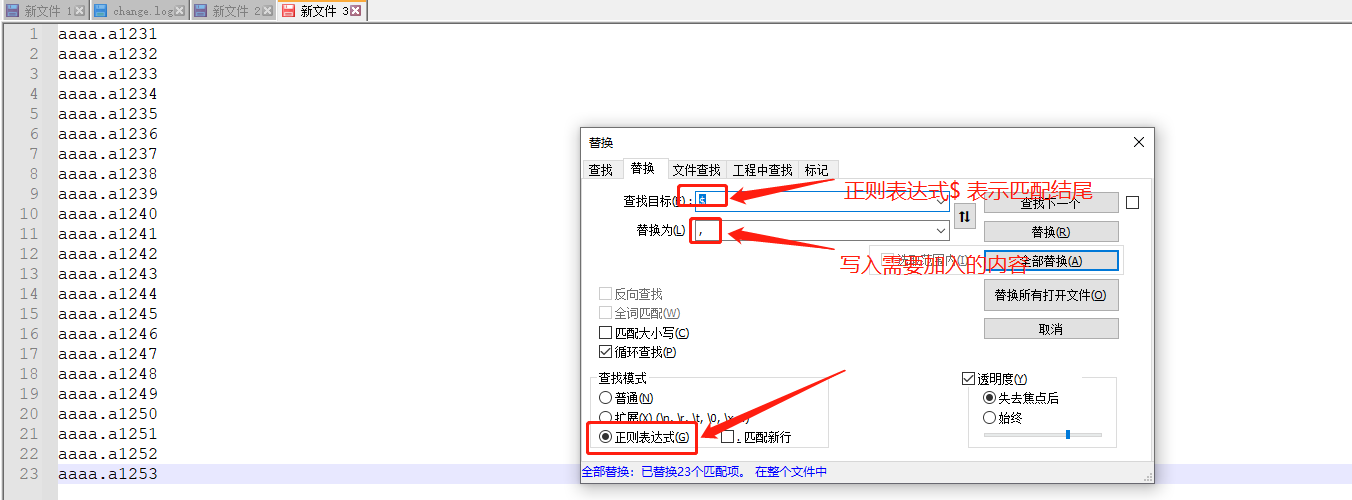Image resolution: width=1352 pixels, height=500 pixels.
Task: Close the 新文件 2 tab with its X icon
Action: (x=270, y=11)
